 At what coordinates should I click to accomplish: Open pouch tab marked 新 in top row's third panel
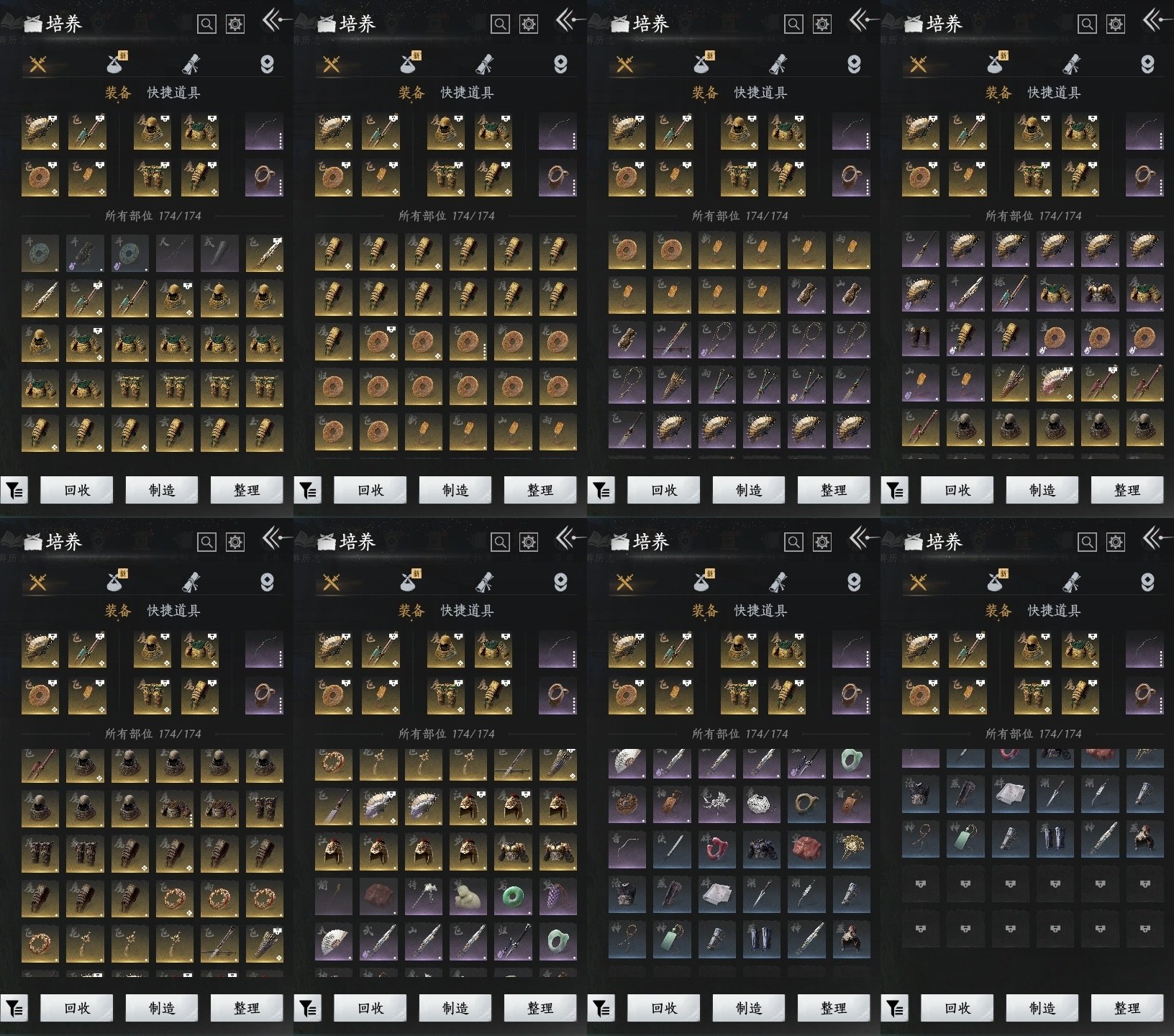704,63
